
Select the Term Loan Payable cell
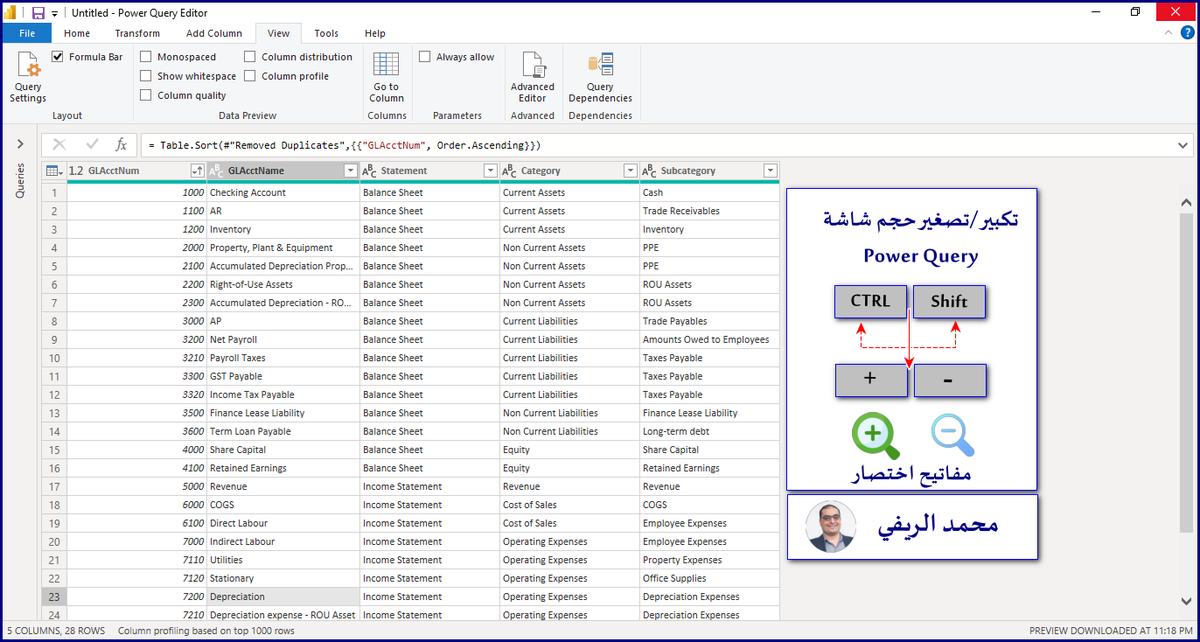(x=283, y=431)
